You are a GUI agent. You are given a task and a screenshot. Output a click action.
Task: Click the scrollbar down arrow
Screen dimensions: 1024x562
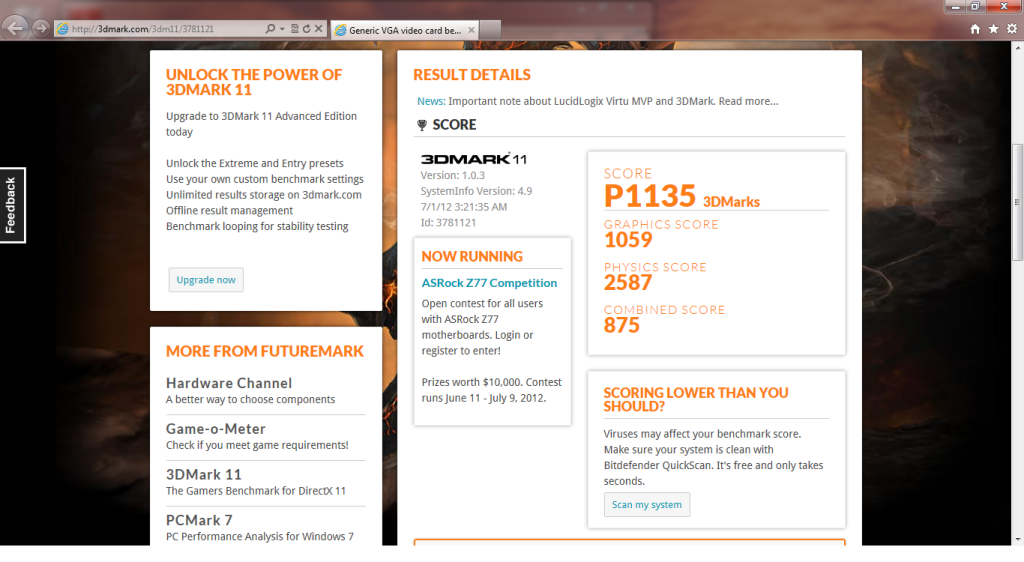(1017, 540)
